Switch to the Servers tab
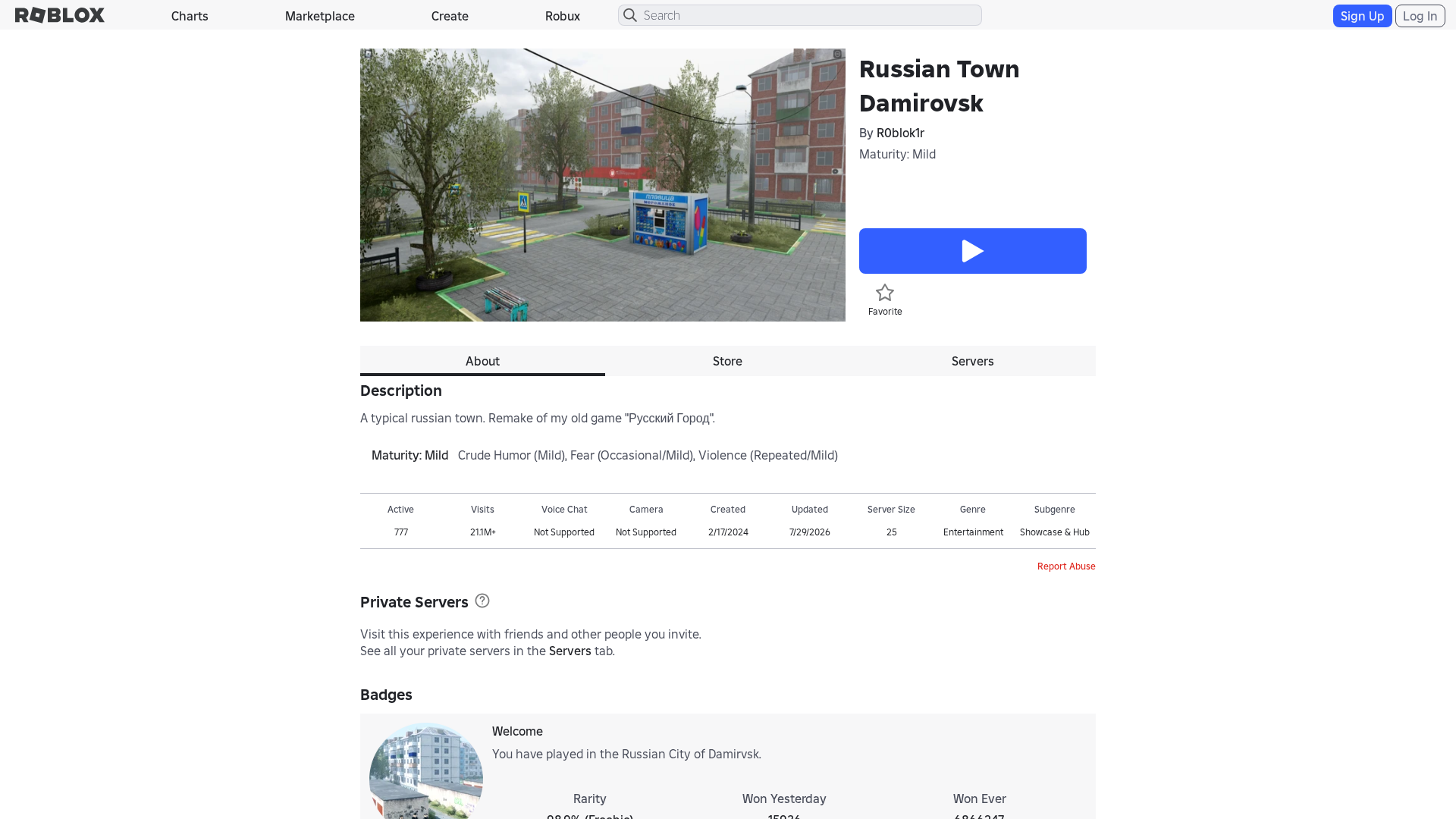 coord(973,361)
